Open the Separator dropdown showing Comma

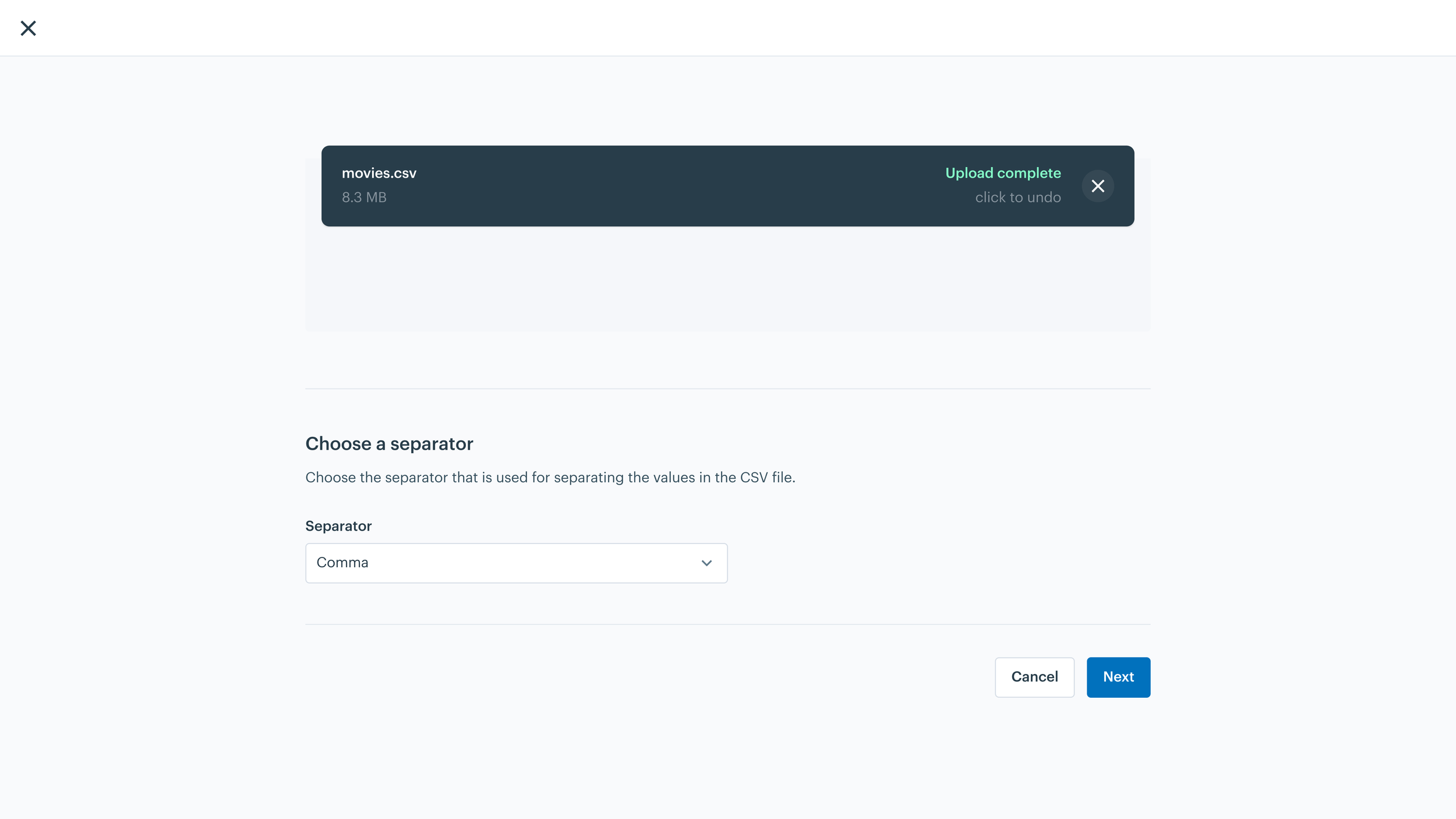point(516,563)
